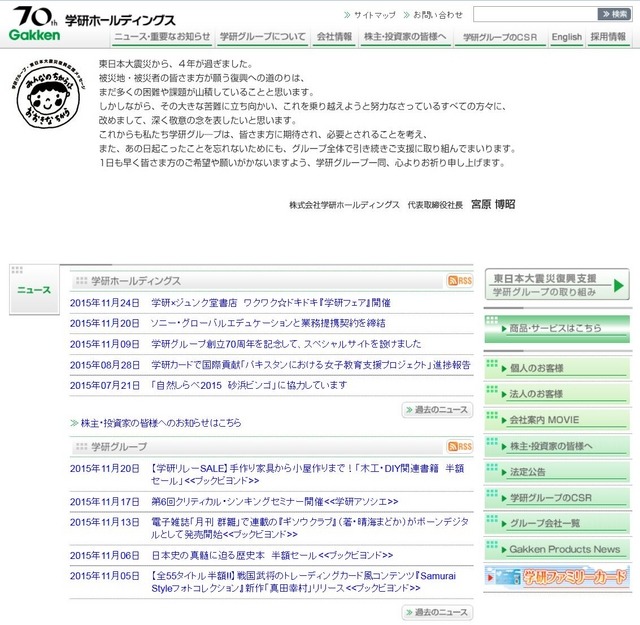Click the 学研ファミリーカード banner
This screenshot has width=640, height=625.
557,577
